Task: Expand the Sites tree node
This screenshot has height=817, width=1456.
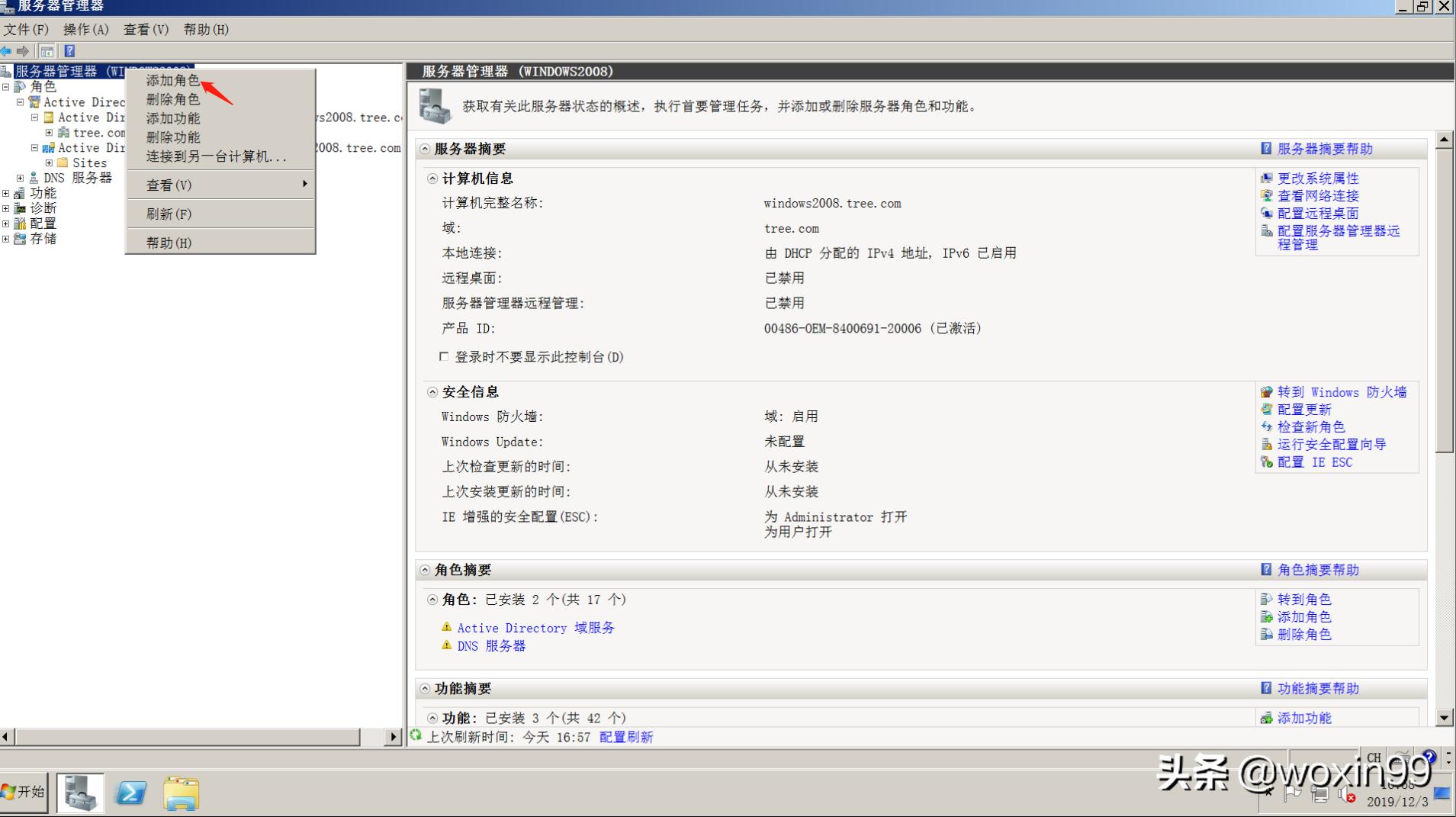Action: click(47, 162)
